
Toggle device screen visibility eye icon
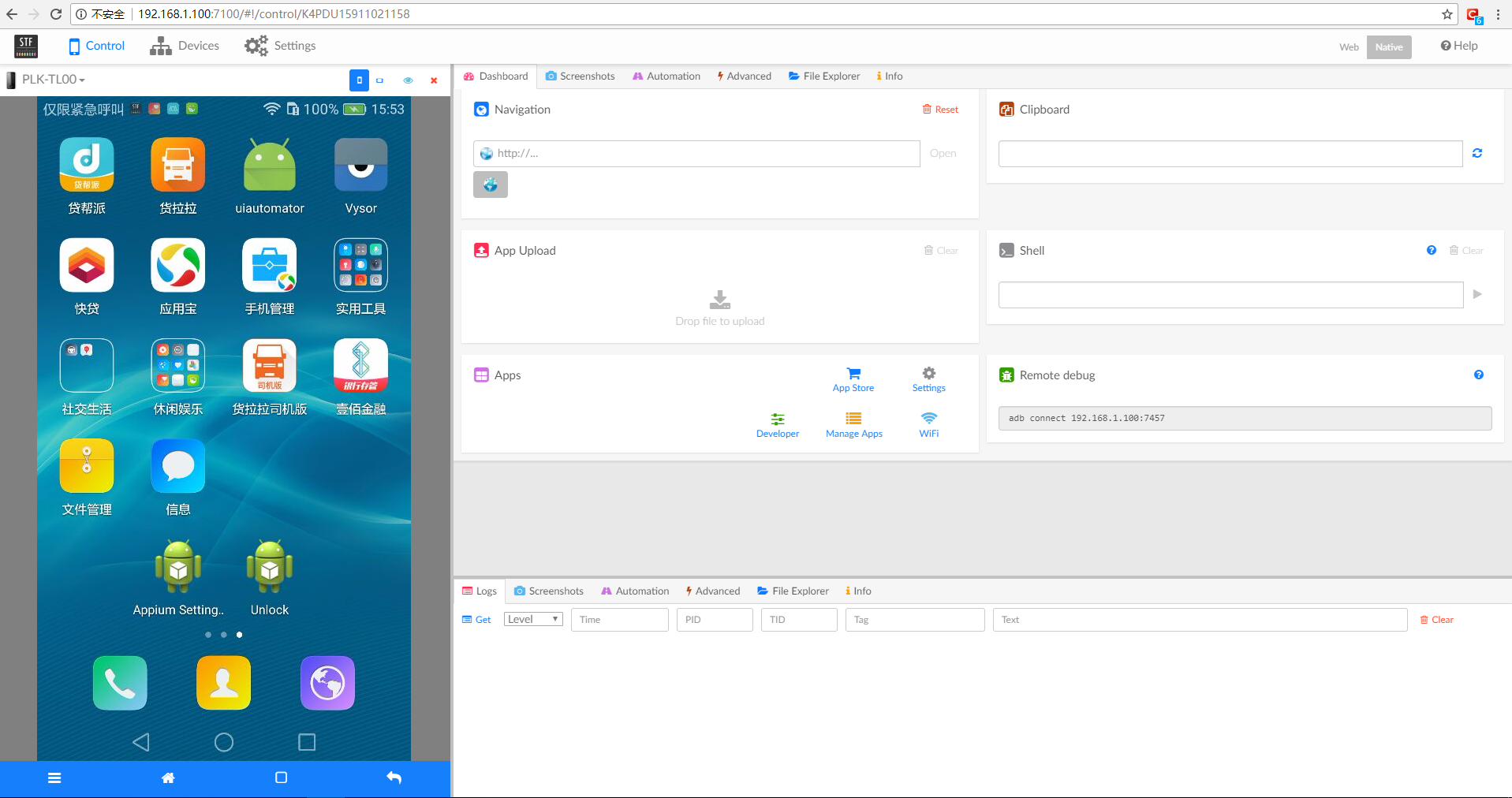click(408, 80)
